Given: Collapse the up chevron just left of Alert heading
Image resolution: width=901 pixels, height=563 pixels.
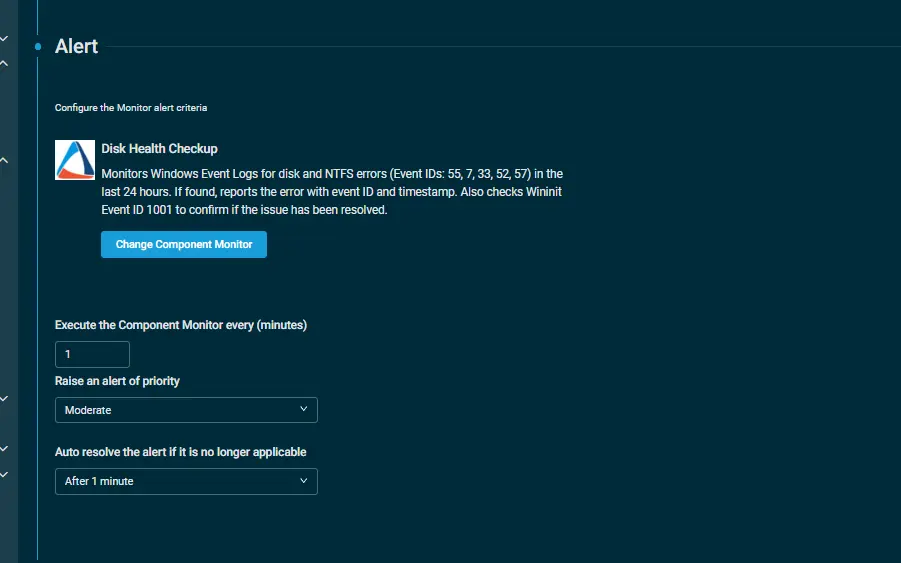Looking at the screenshot, I should pos(4,63).
